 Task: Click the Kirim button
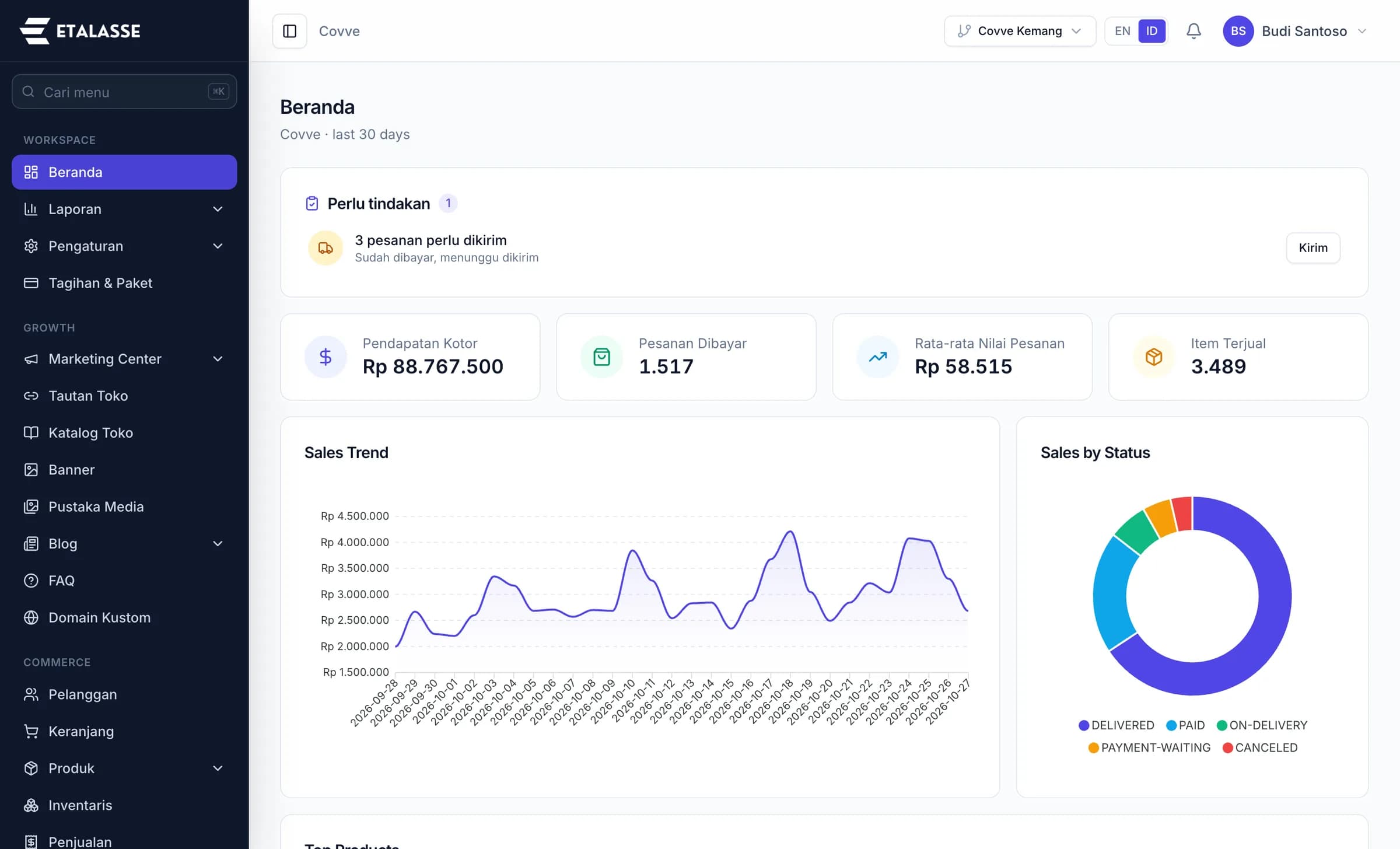pyautogui.click(x=1313, y=248)
